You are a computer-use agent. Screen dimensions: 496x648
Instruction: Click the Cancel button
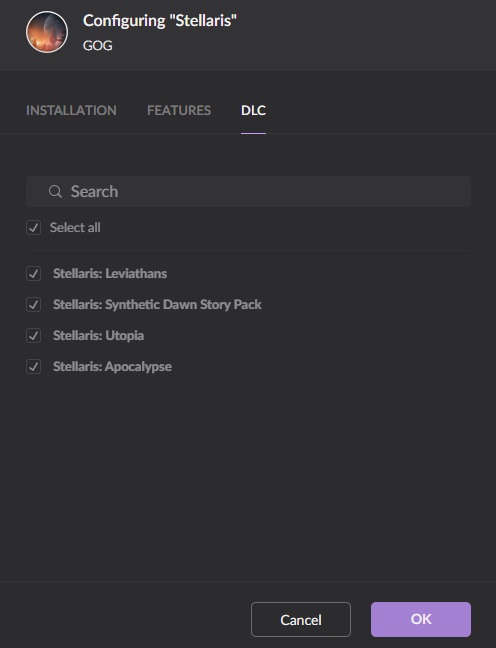click(x=301, y=619)
